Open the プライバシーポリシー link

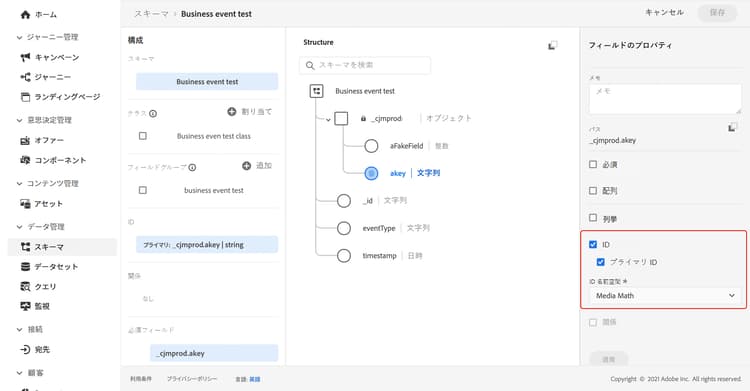pos(192,379)
